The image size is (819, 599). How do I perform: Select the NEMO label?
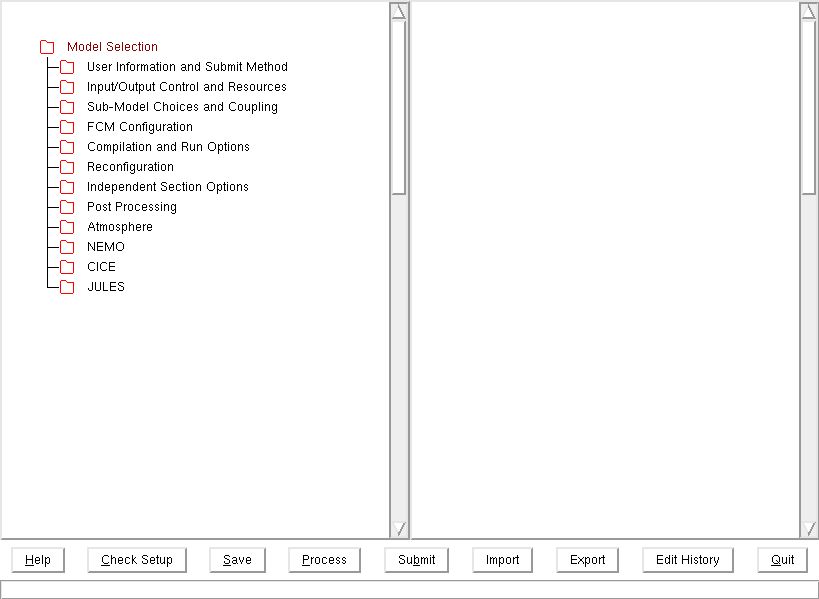[x=106, y=247]
